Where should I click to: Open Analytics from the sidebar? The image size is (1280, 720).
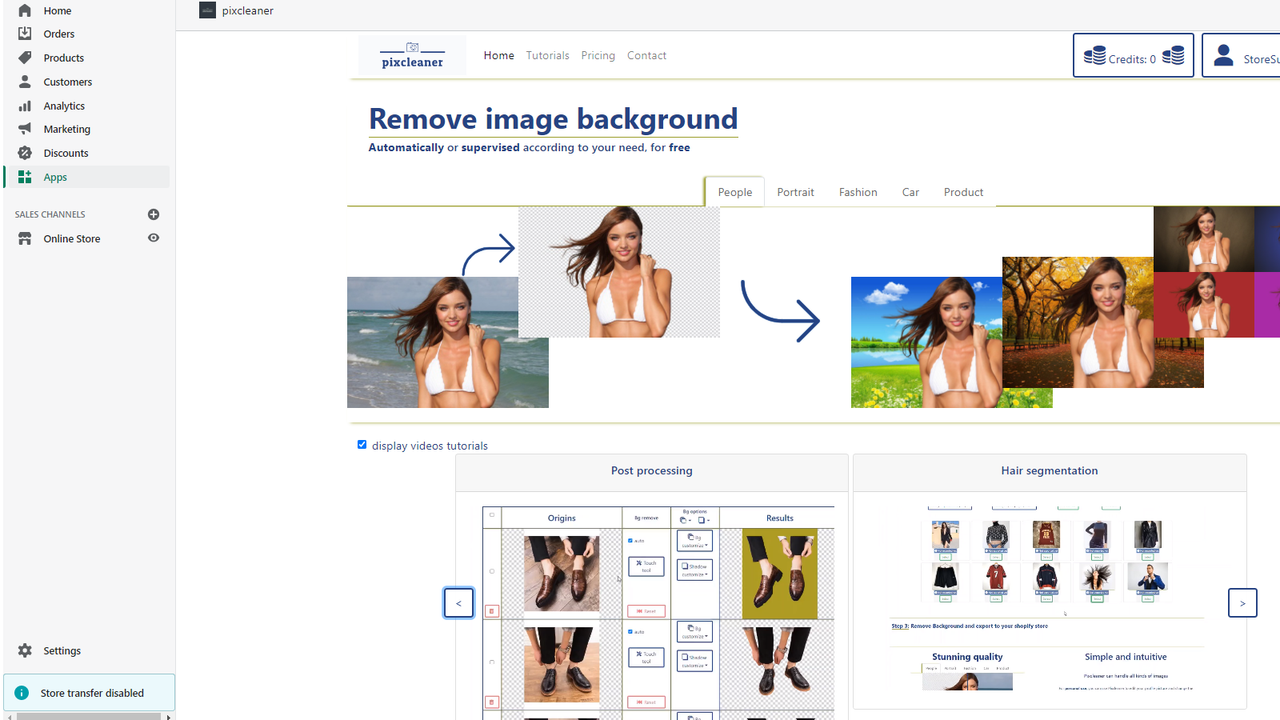point(62,105)
